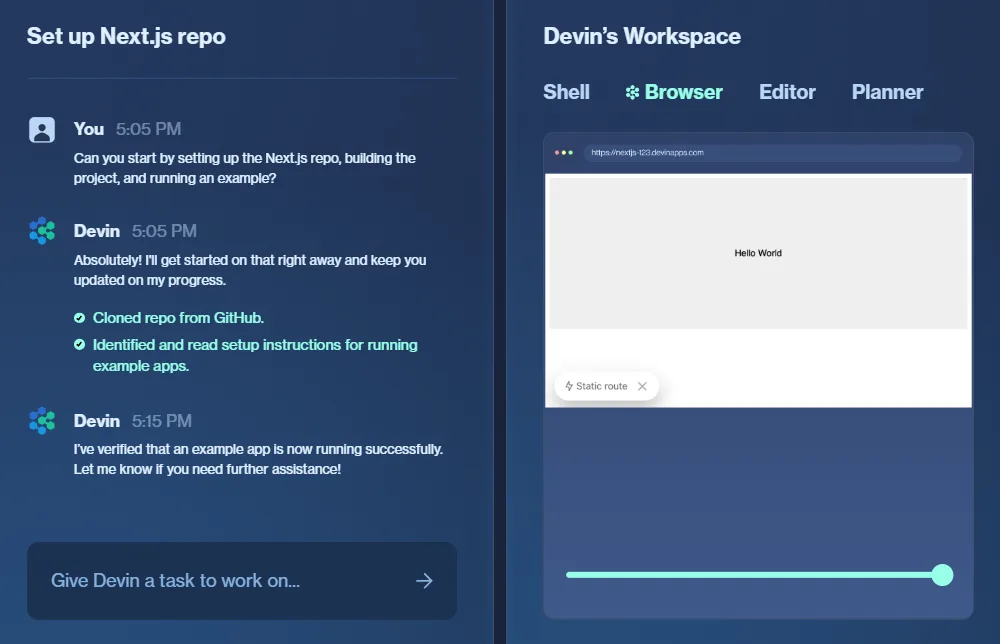1000x644 pixels.
Task: Switch to the Browser tab
Action: [673, 92]
